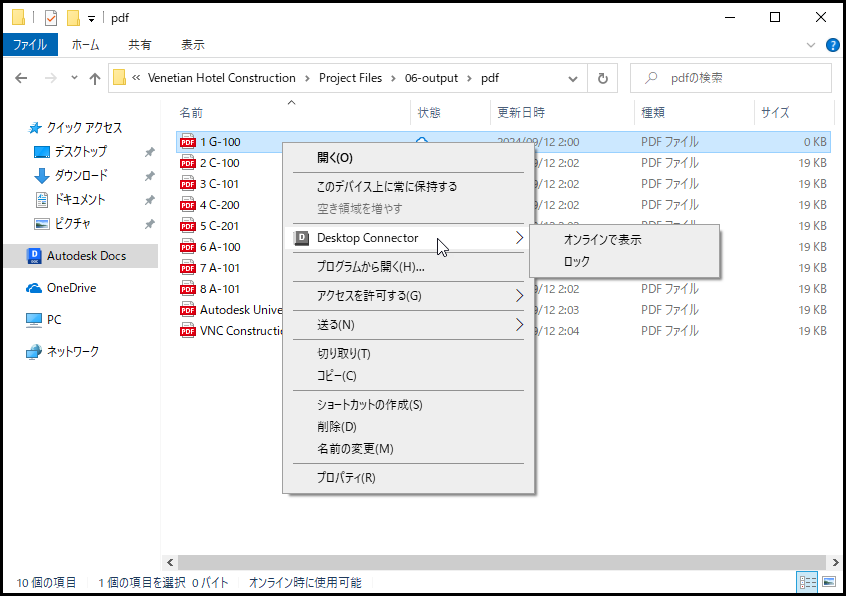
Task: Click the folder-up navigation arrow icon
Action: pos(95,78)
